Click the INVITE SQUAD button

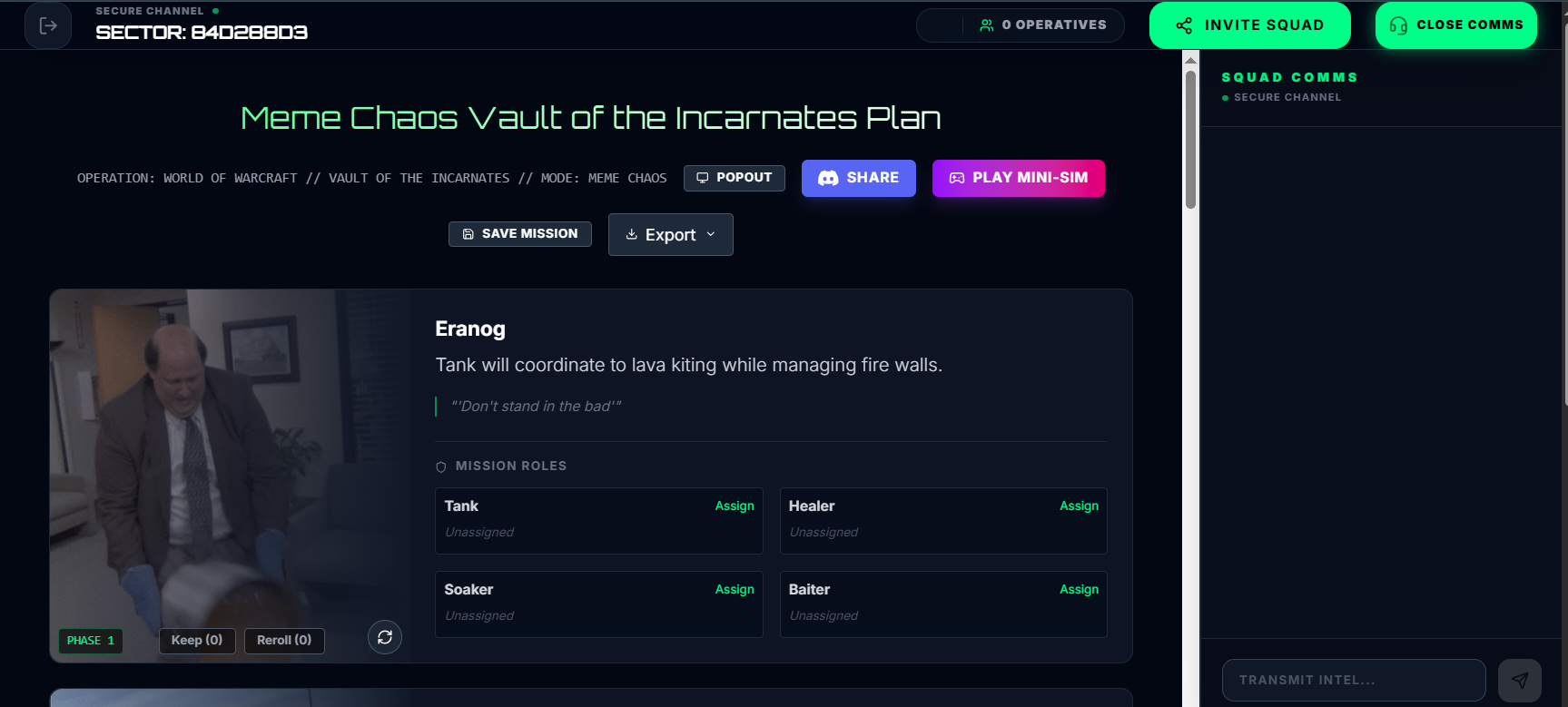1250,25
